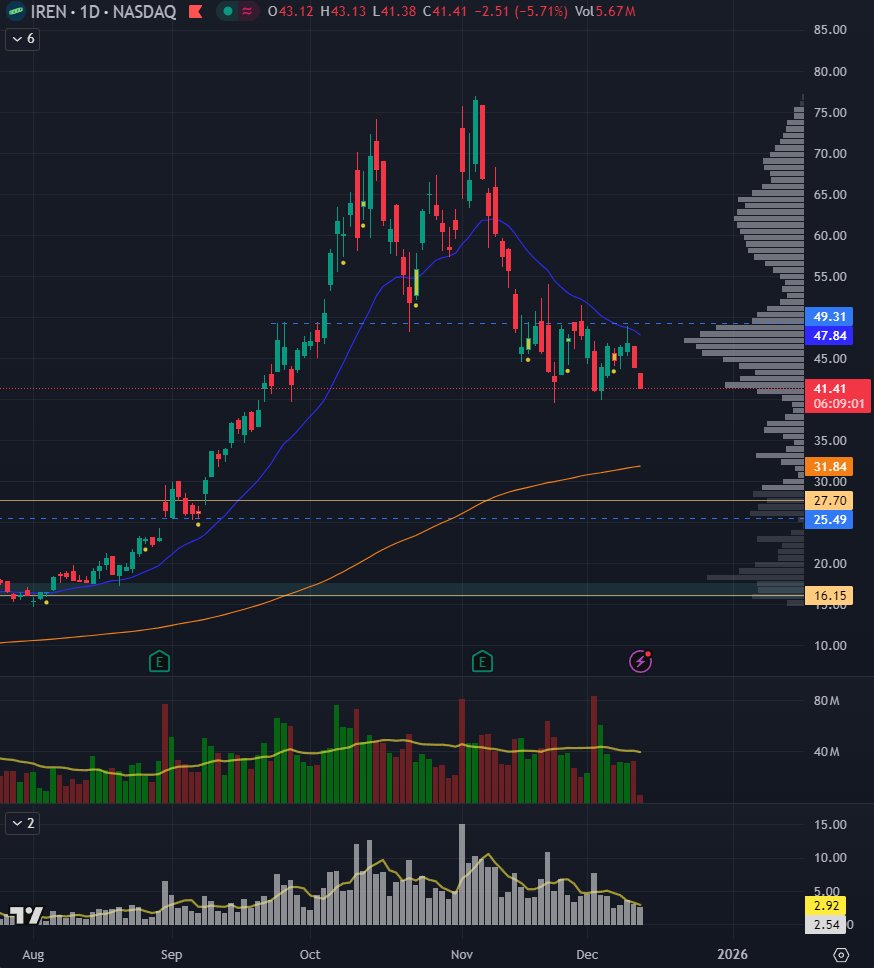Click the Sep label on time axis
874x968 pixels.
pos(172,954)
